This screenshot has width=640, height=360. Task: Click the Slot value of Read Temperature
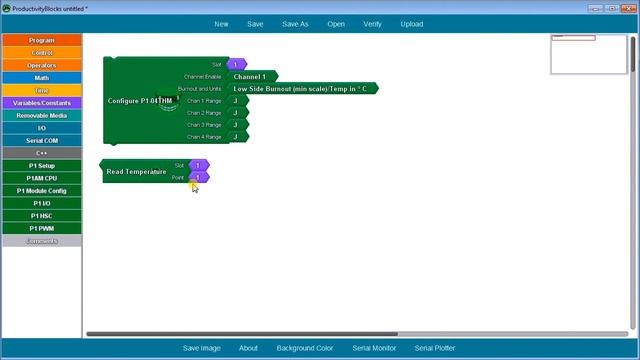[199, 165]
